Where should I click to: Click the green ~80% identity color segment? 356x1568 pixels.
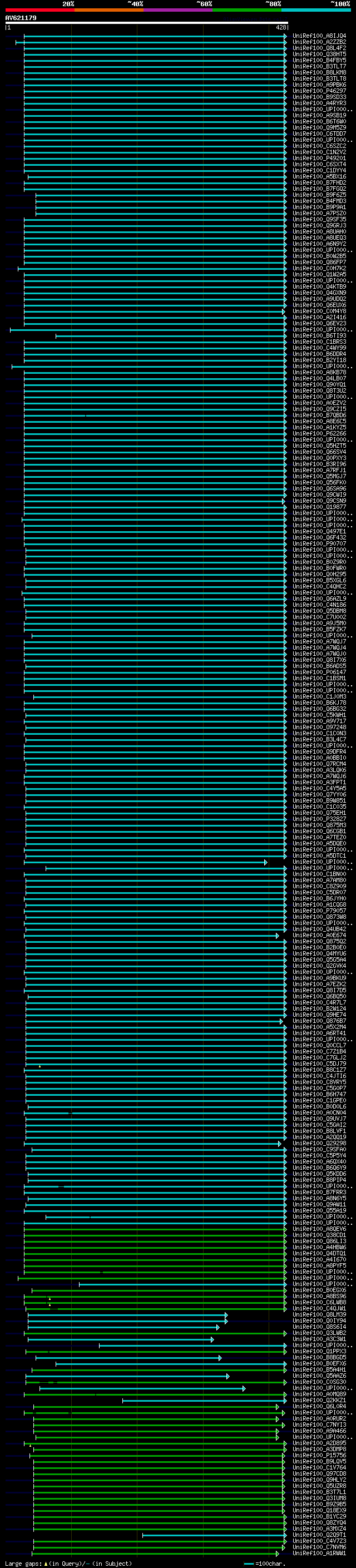coord(247,10)
